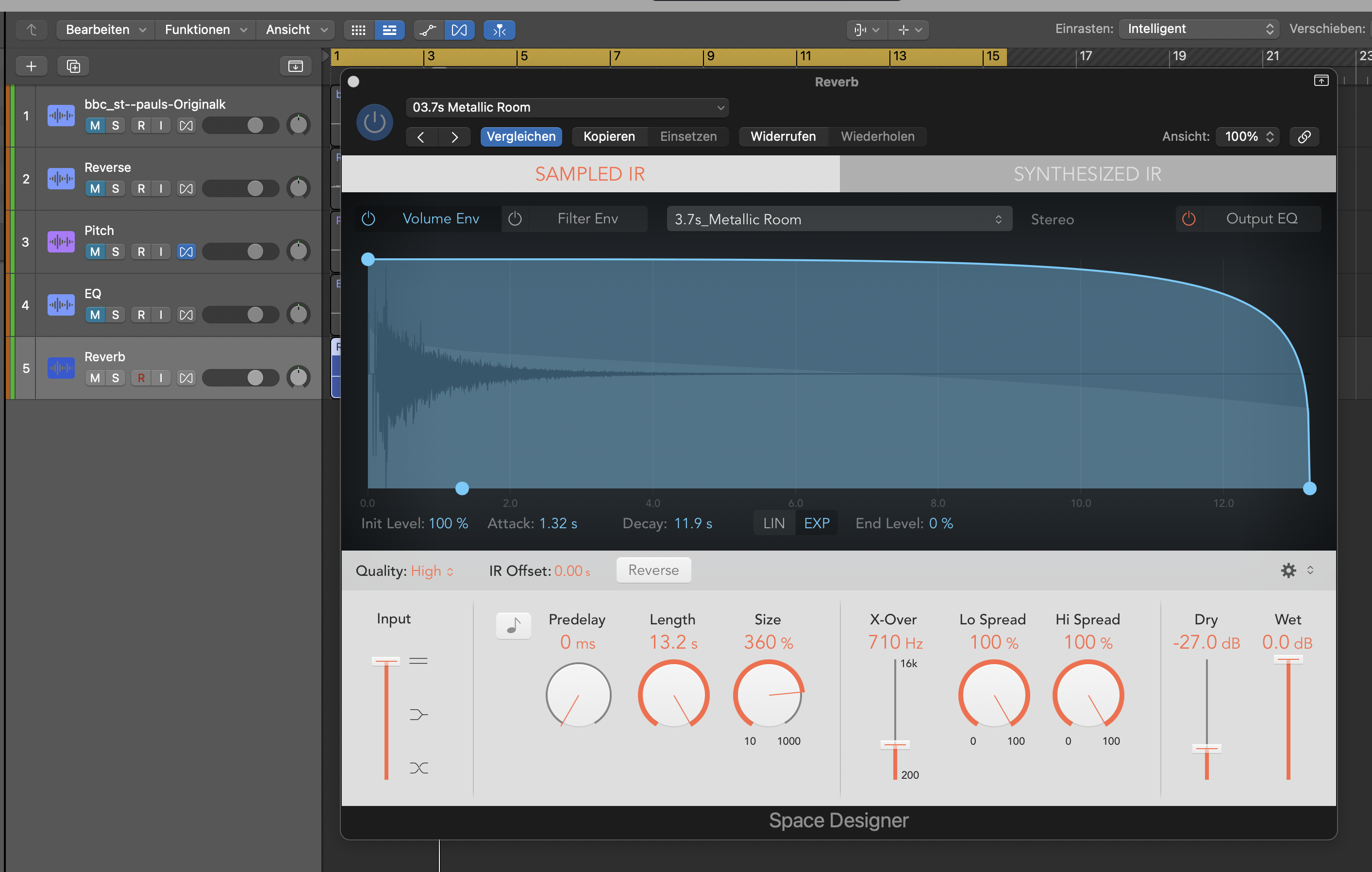Open the 3.7s_Metallic Room IR file menu

point(839,219)
